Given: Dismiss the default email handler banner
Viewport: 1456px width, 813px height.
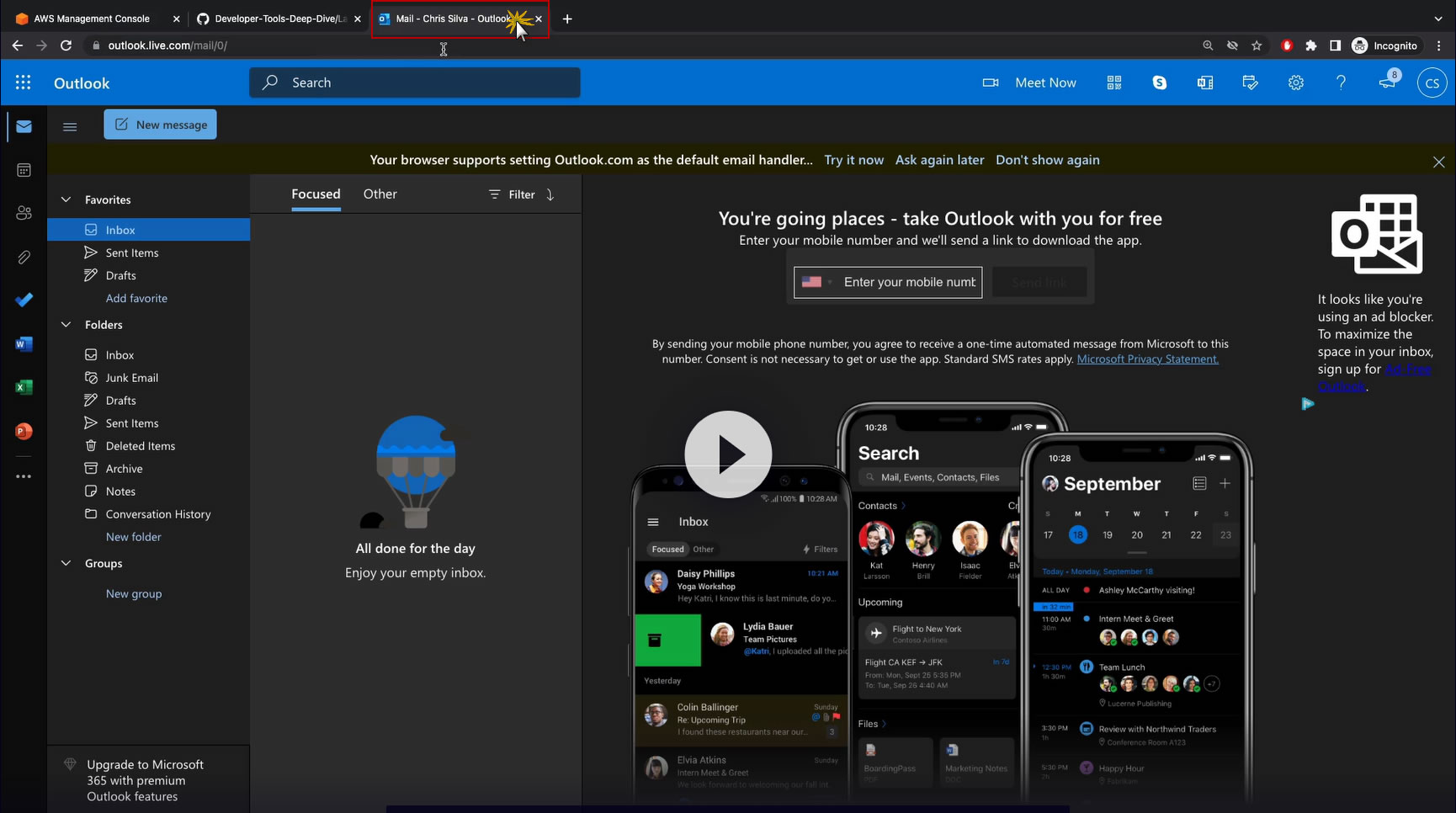Looking at the screenshot, I should pos(1438,162).
